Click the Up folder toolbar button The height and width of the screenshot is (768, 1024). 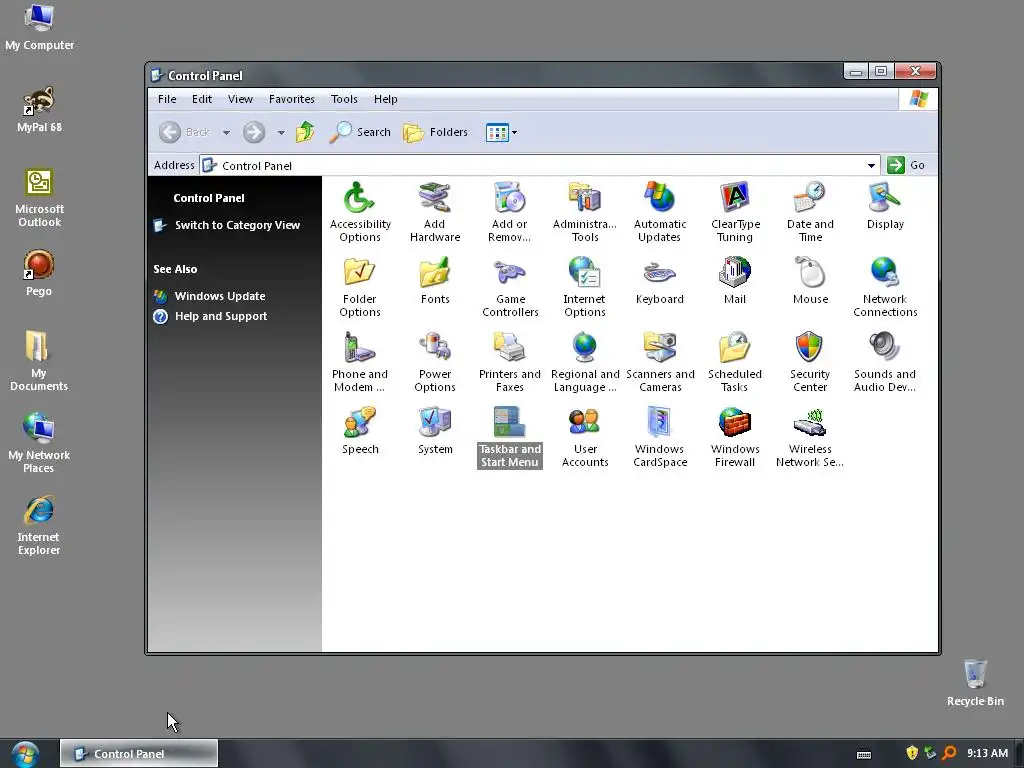tap(304, 133)
